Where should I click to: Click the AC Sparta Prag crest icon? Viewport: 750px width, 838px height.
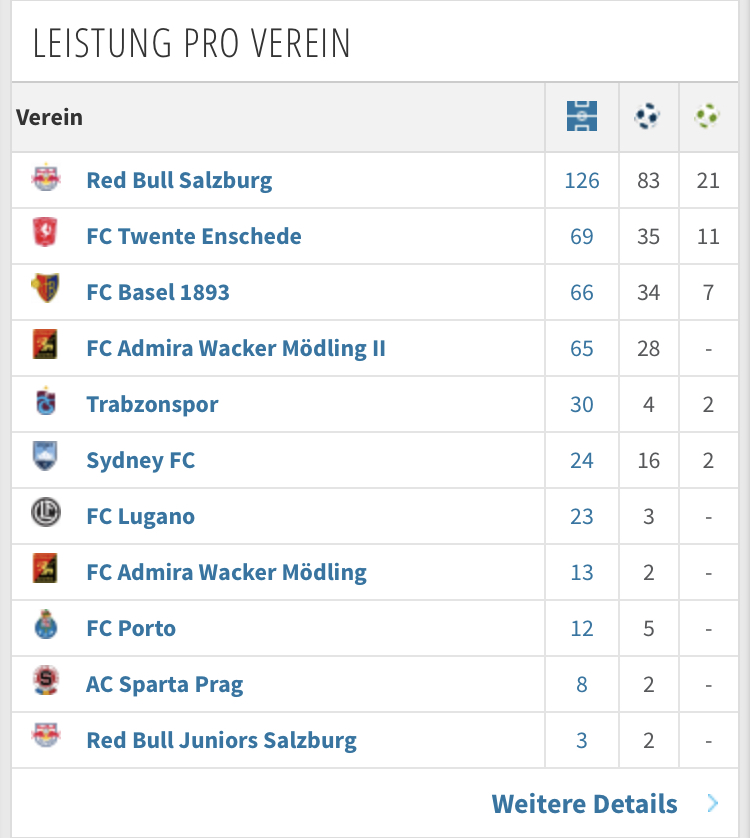(x=46, y=680)
